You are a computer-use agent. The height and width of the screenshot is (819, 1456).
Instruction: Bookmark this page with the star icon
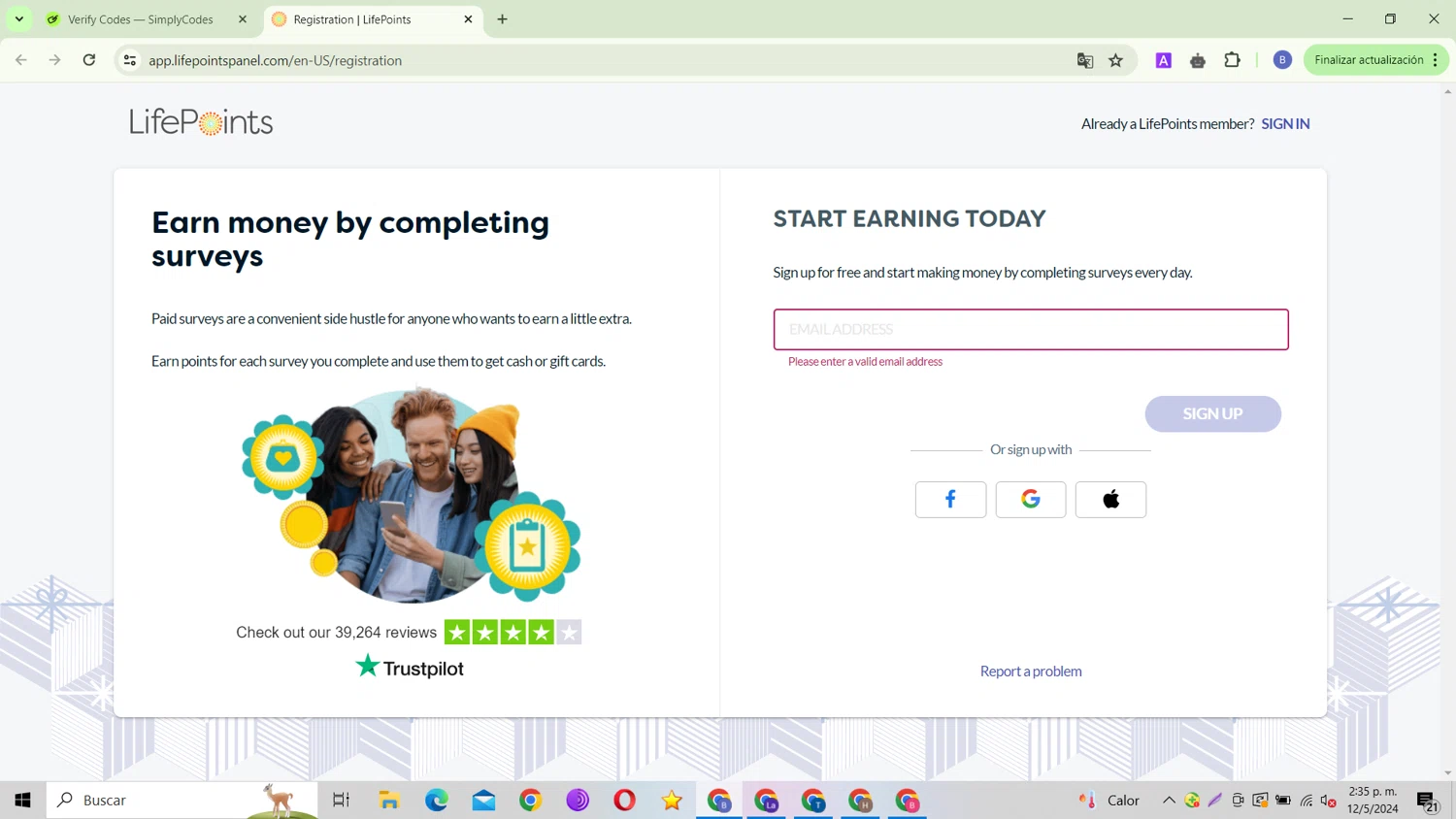tap(1116, 60)
